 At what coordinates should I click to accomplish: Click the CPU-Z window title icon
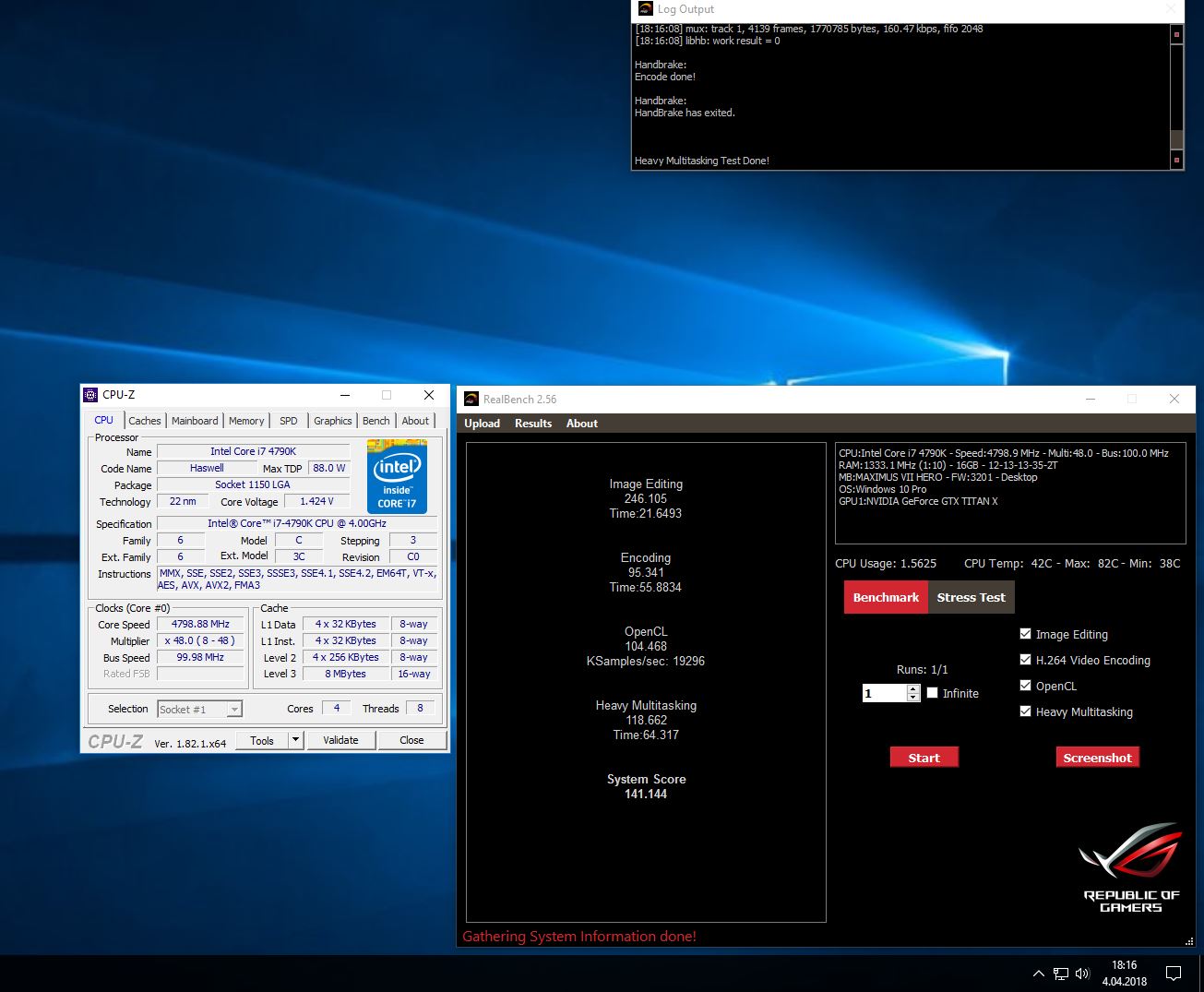[90, 395]
